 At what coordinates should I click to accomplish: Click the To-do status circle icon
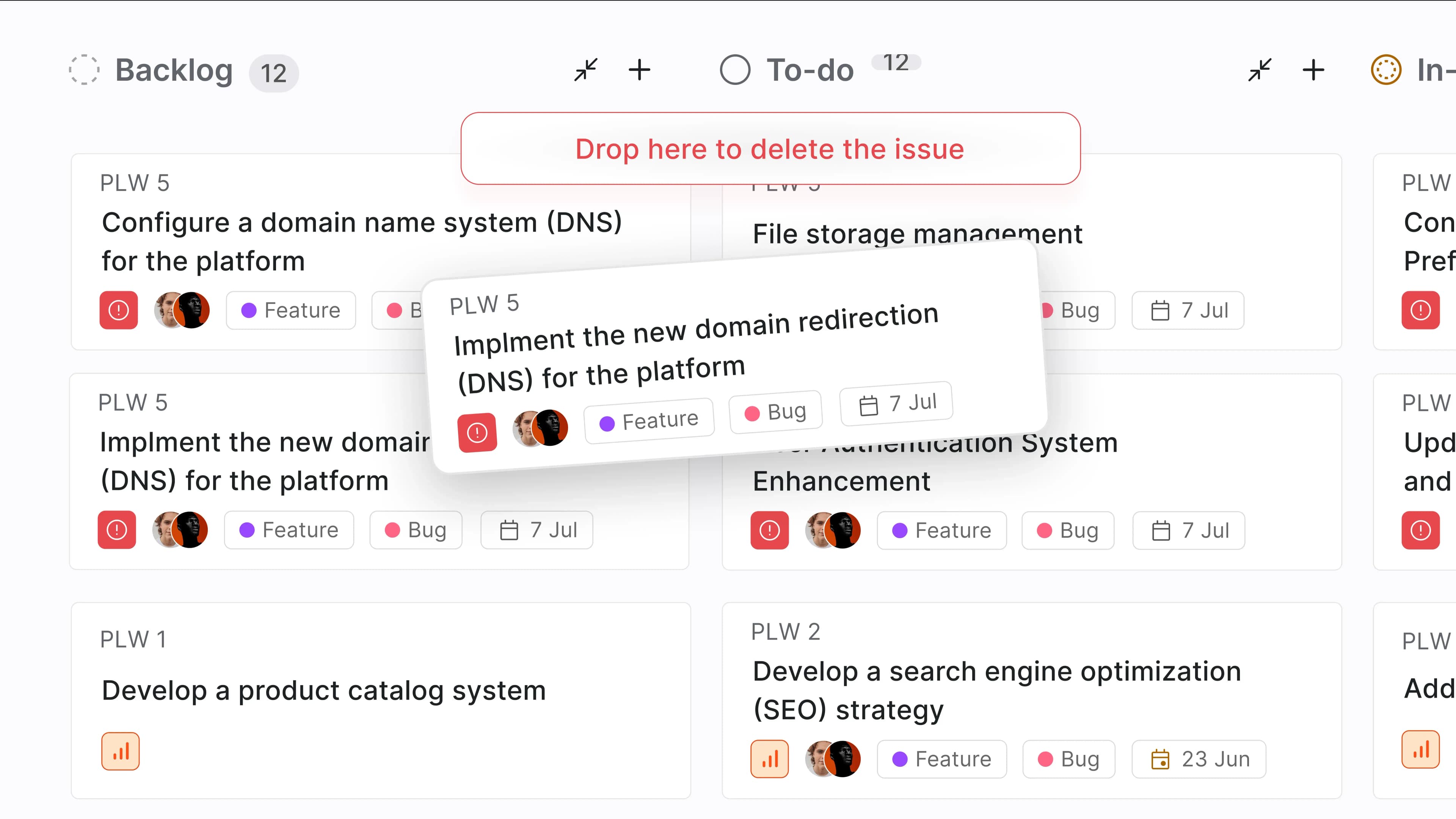[x=735, y=70]
